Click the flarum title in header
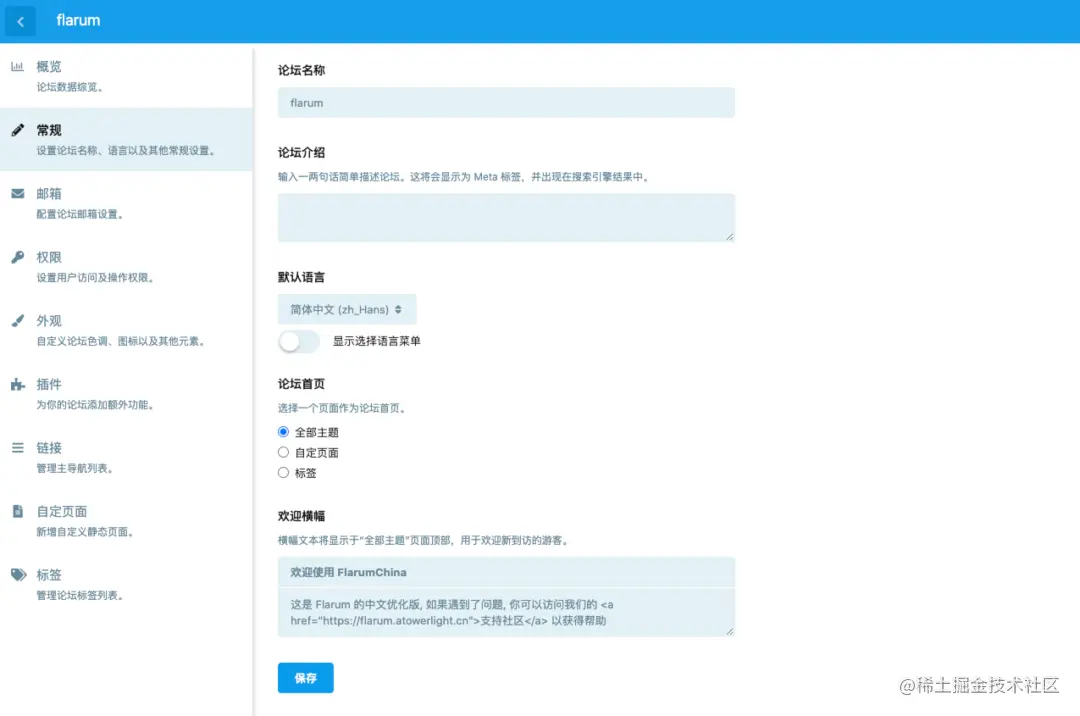The image size is (1080, 716). click(x=79, y=21)
